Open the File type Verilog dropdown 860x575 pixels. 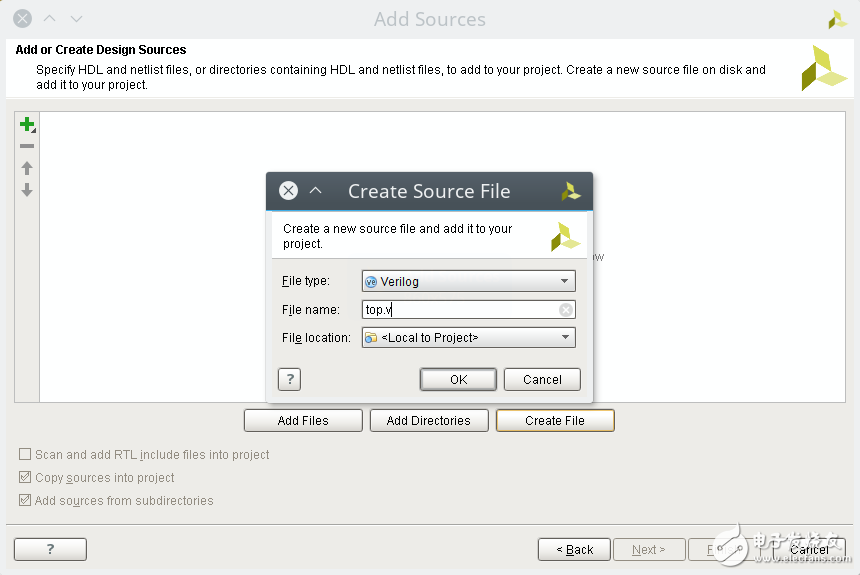point(468,282)
